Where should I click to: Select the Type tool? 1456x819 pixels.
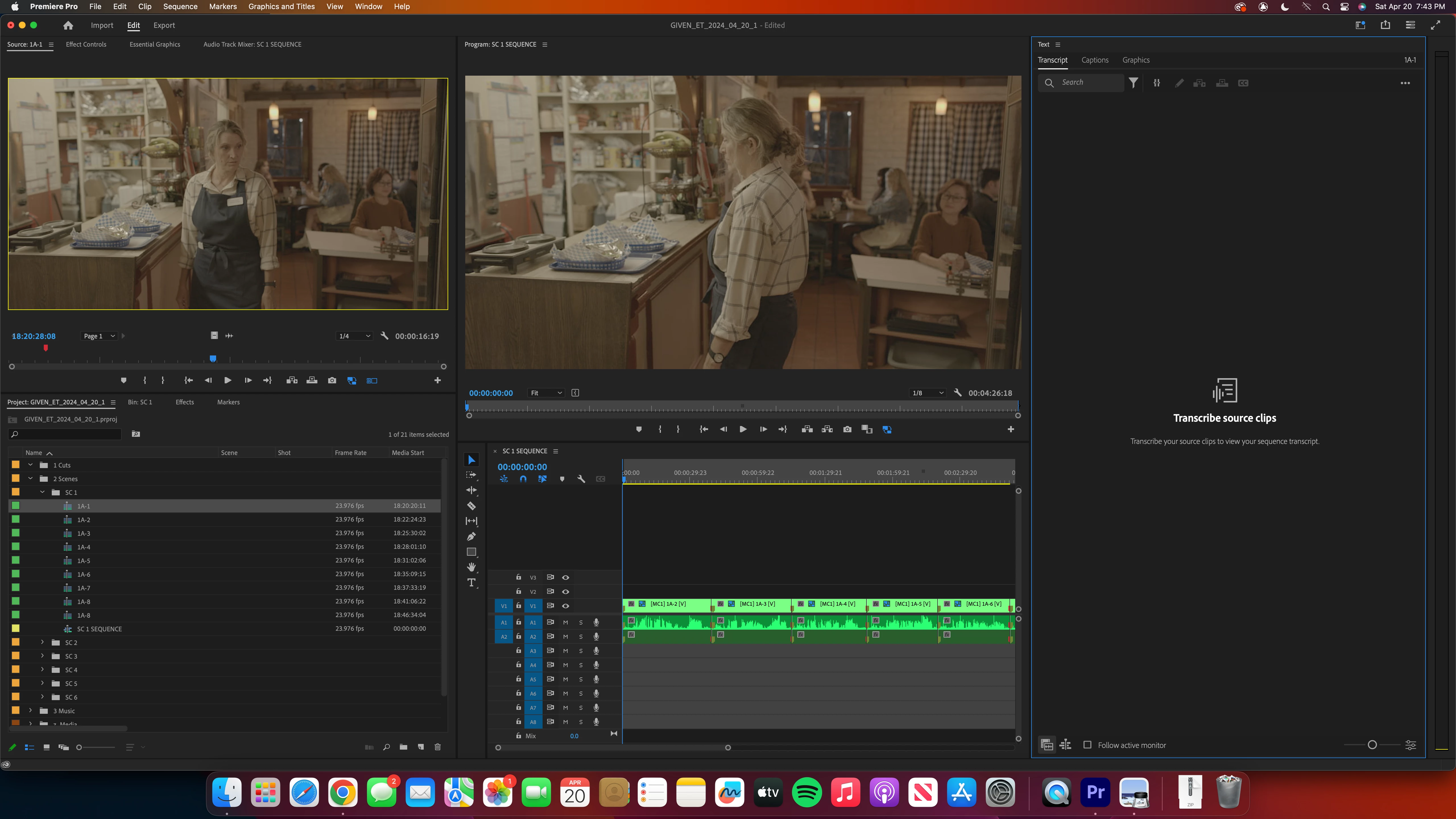coord(471,583)
